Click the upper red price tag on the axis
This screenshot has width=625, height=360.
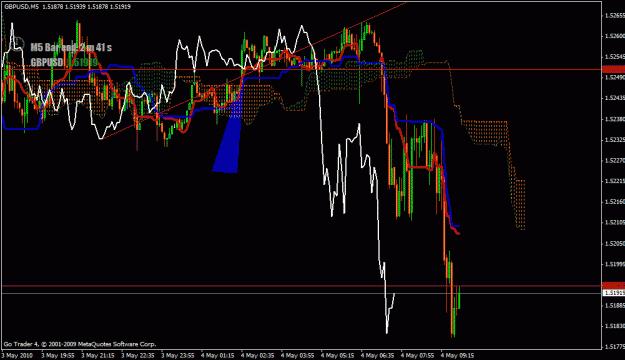[x=613, y=69]
